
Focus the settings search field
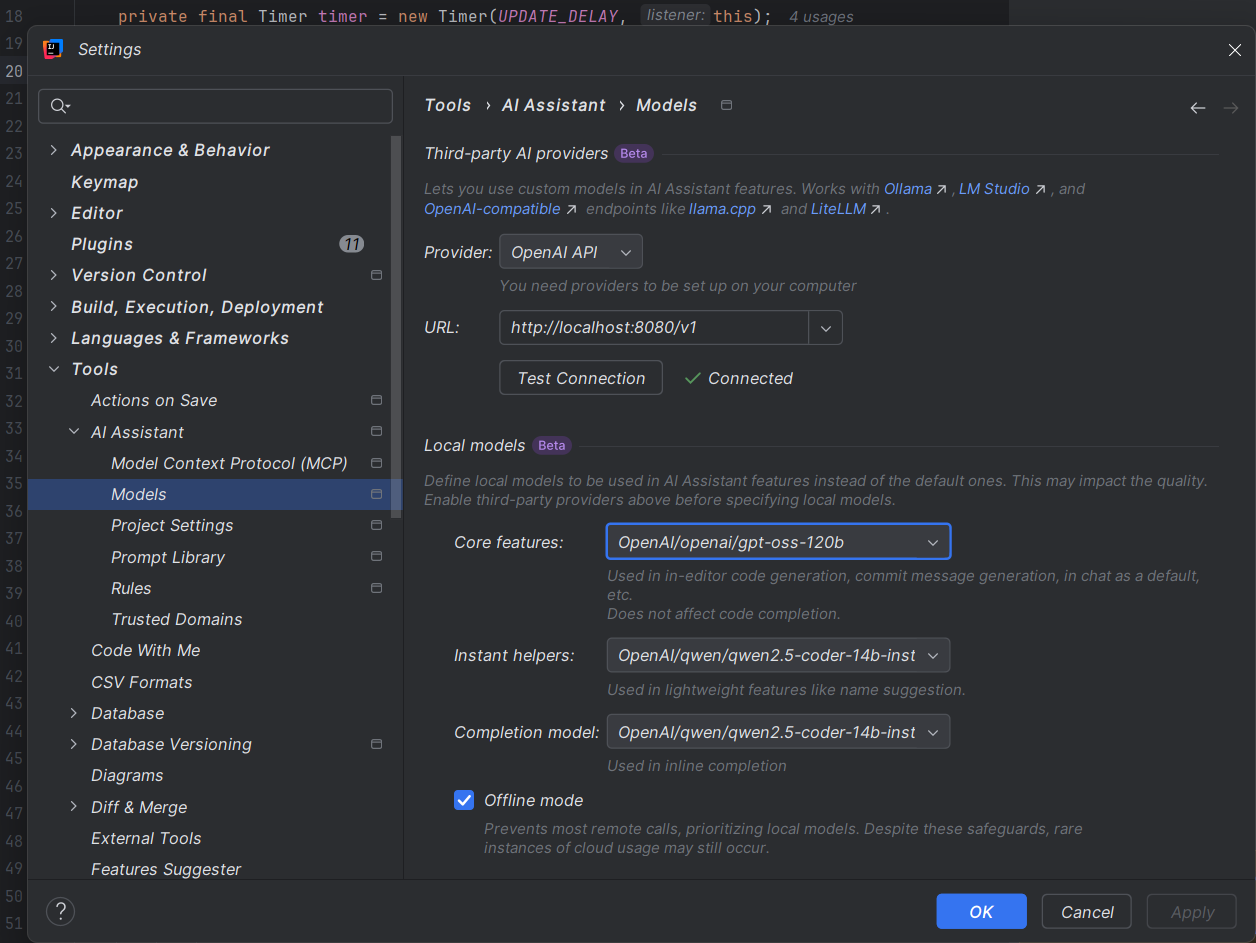point(215,106)
